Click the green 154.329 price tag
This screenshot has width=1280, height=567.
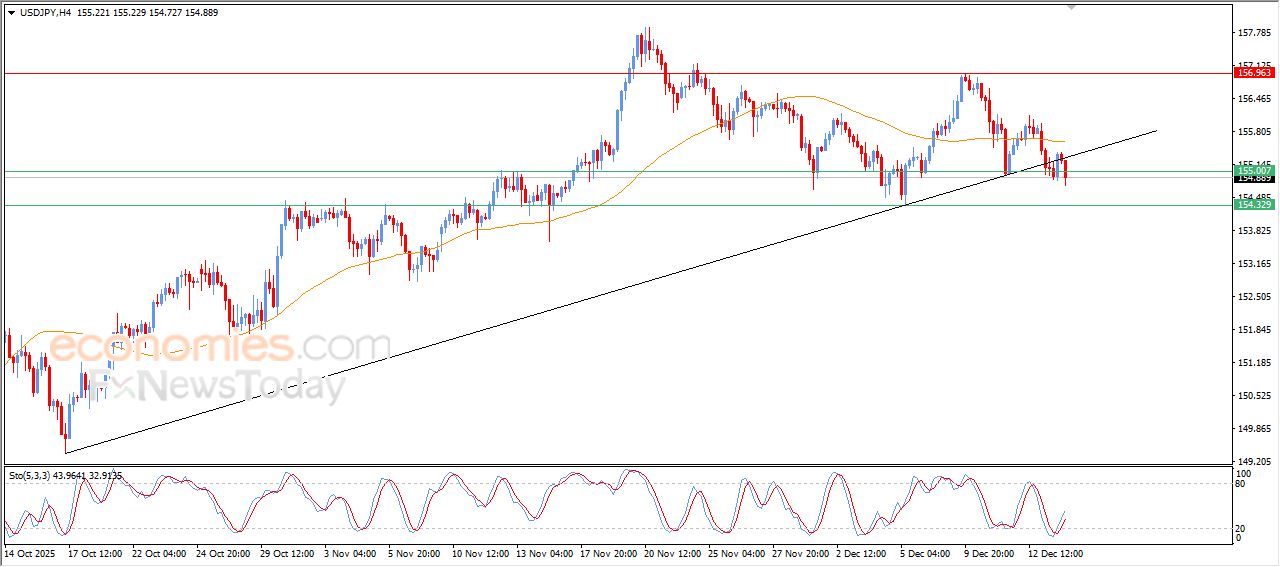[x=1254, y=204]
